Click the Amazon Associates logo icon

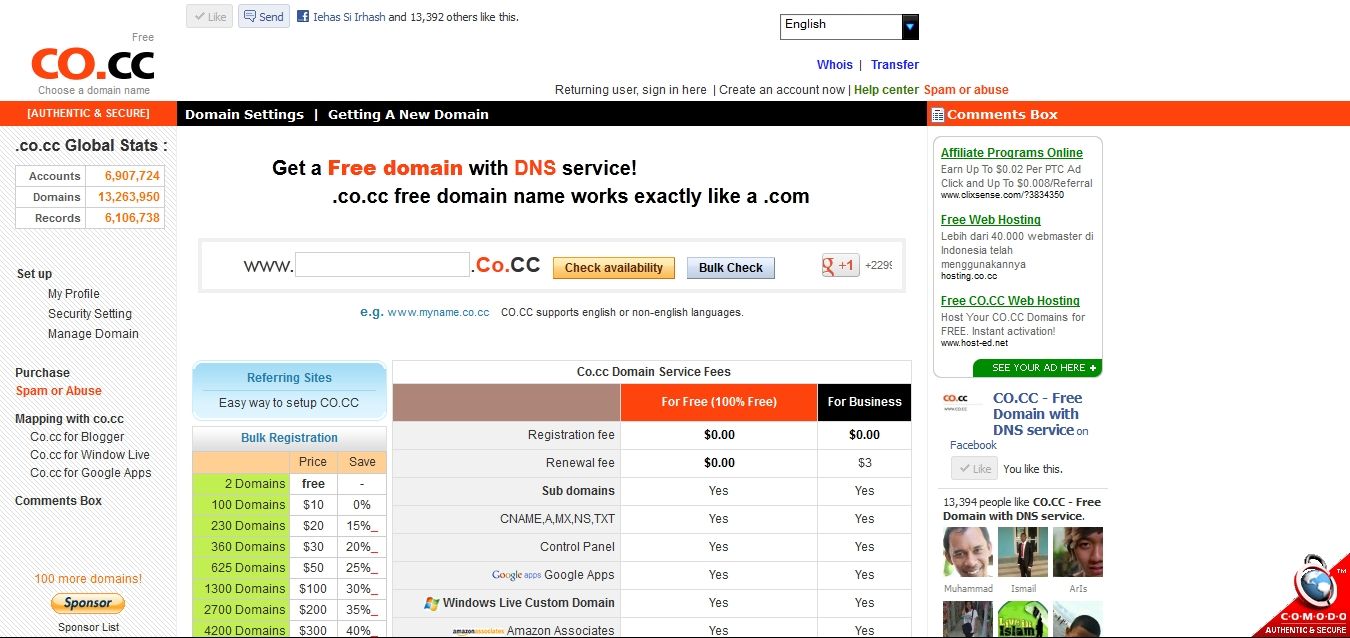point(477,631)
